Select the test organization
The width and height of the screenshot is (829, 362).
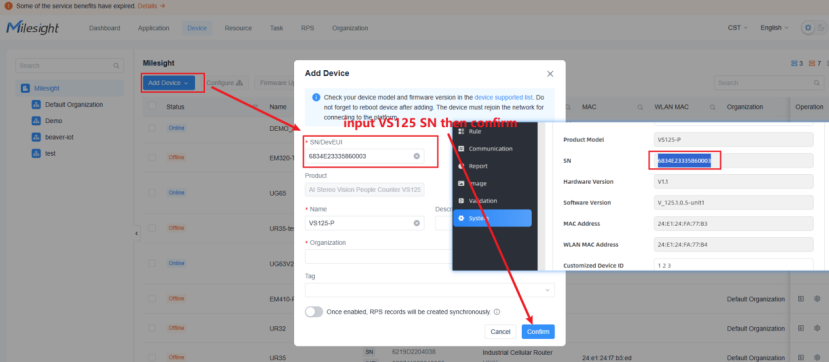point(50,153)
